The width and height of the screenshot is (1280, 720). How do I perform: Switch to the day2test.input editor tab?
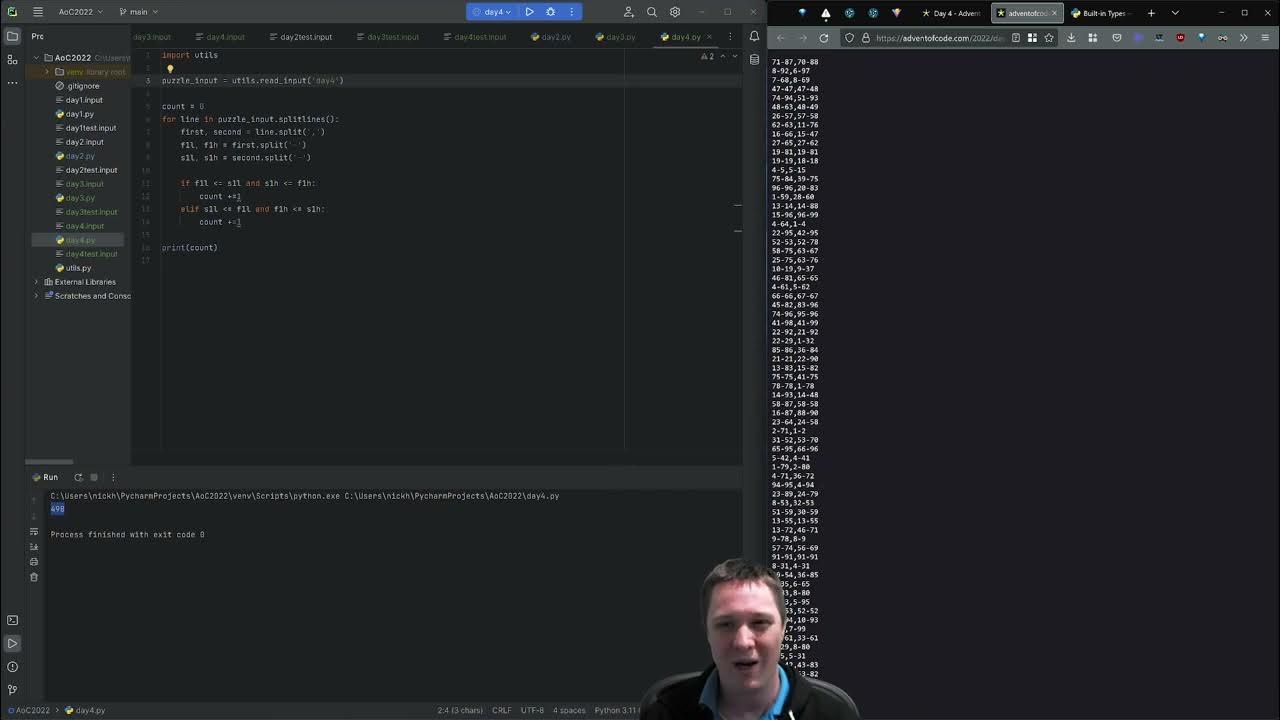(300, 37)
